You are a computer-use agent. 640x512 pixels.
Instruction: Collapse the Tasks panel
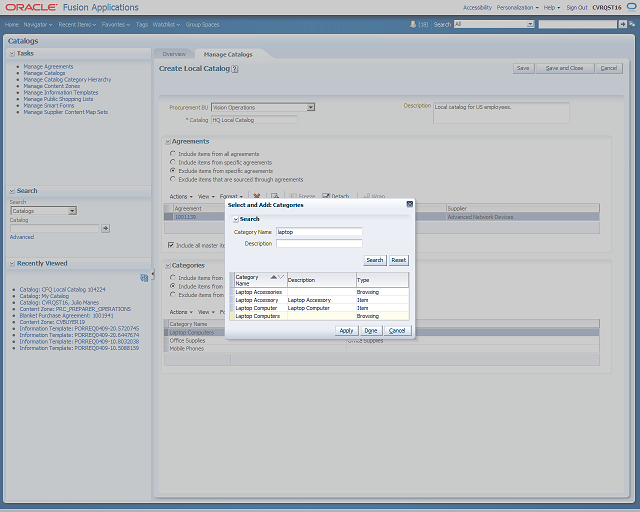pyautogui.click(x=12, y=53)
